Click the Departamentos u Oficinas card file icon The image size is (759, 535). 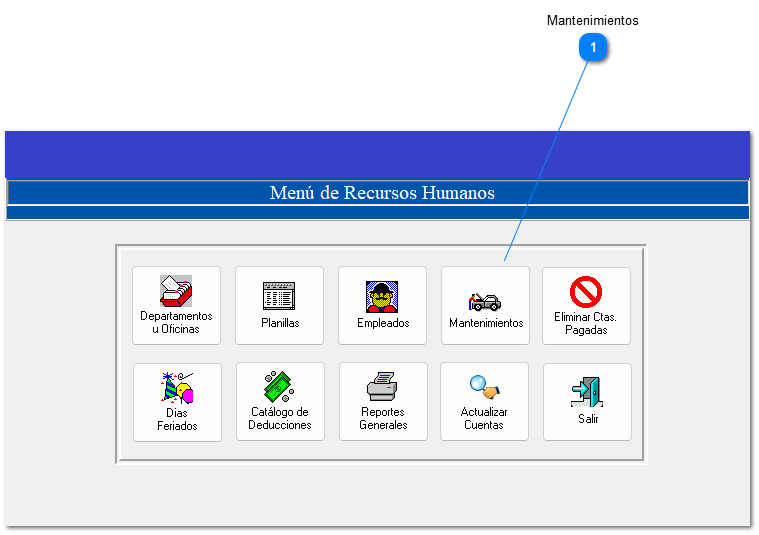pyautogui.click(x=176, y=291)
